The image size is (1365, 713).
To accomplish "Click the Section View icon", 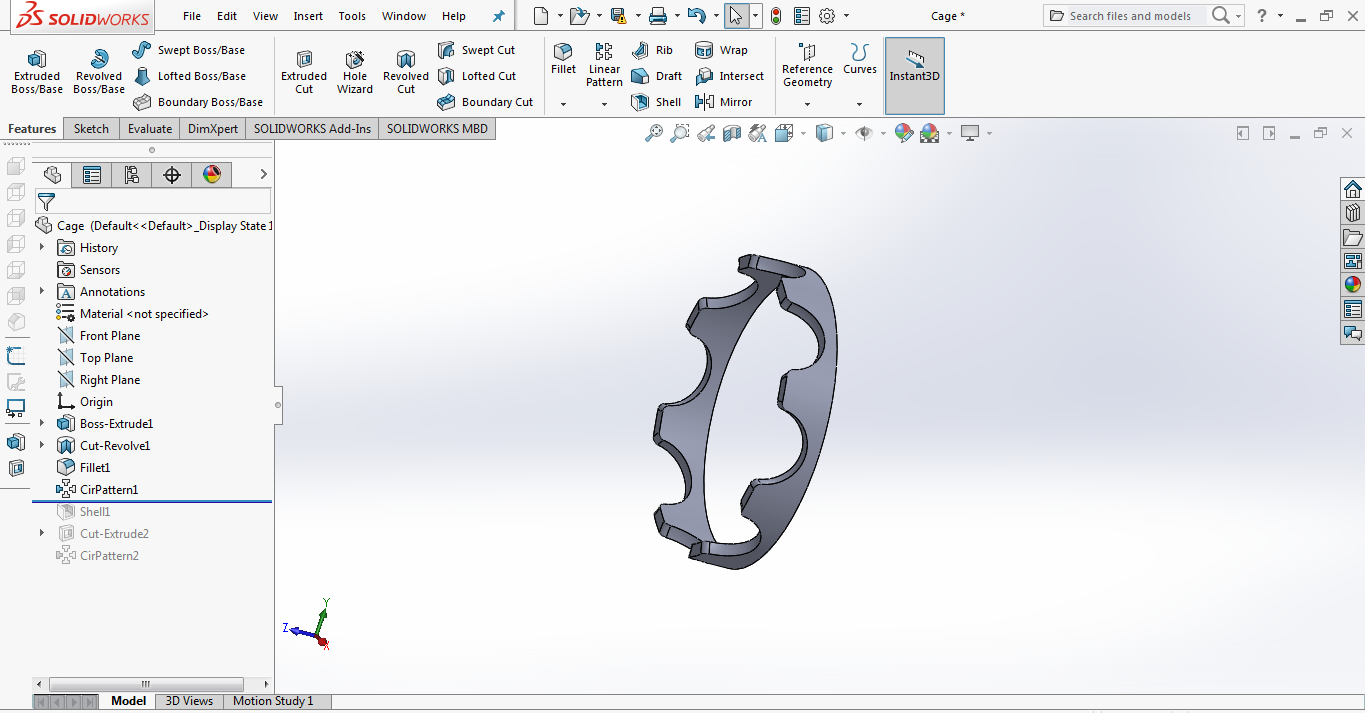I will [x=732, y=133].
